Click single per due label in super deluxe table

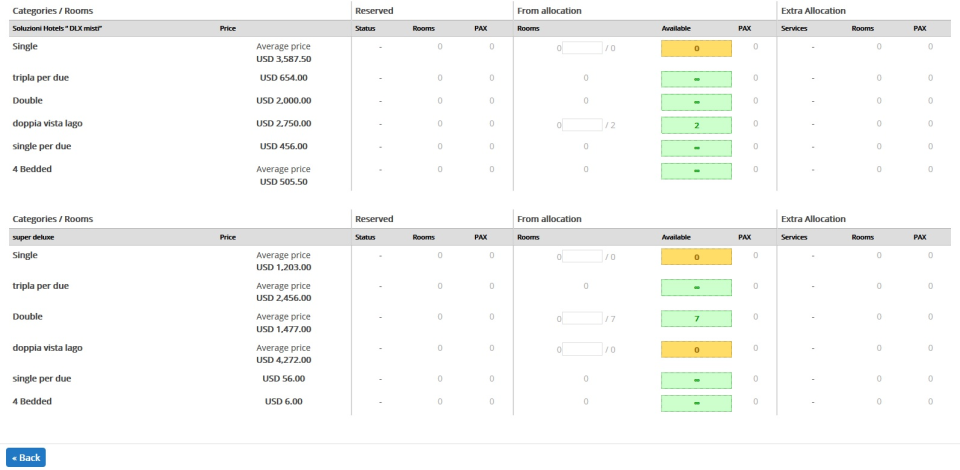click(42, 379)
